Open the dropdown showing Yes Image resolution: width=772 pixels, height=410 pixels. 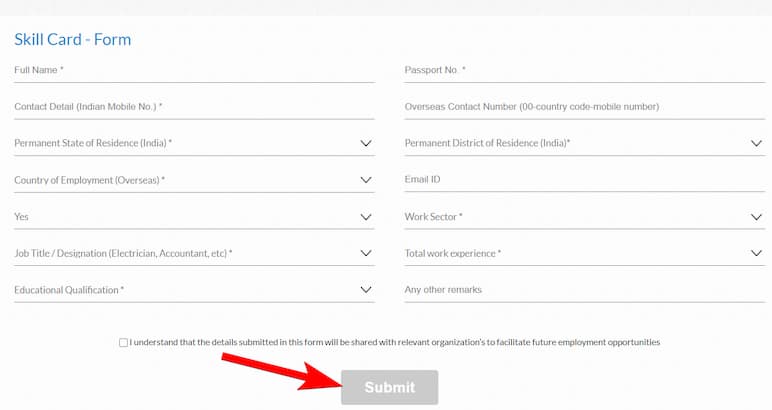point(194,217)
